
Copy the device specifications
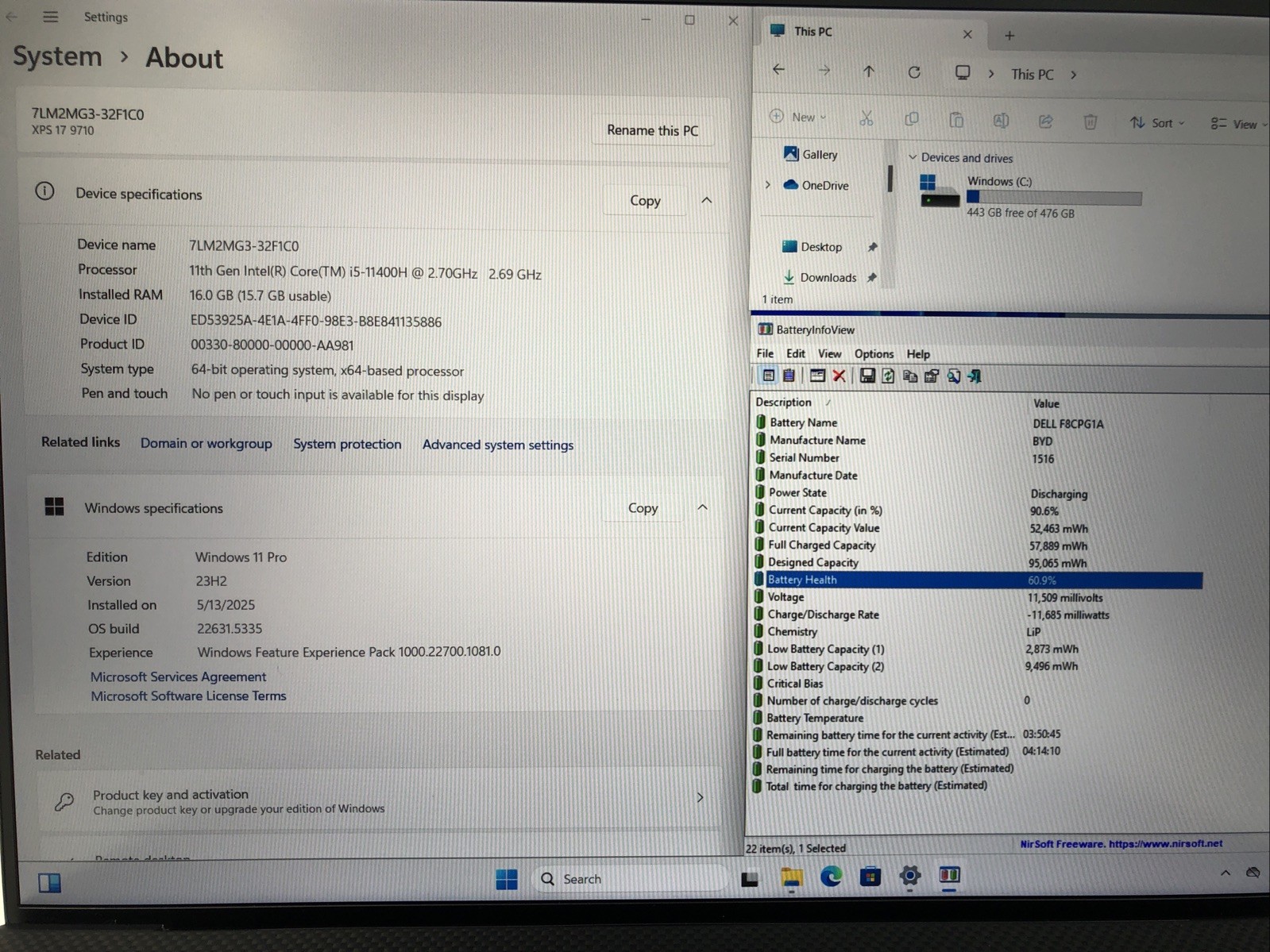pos(645,200)
